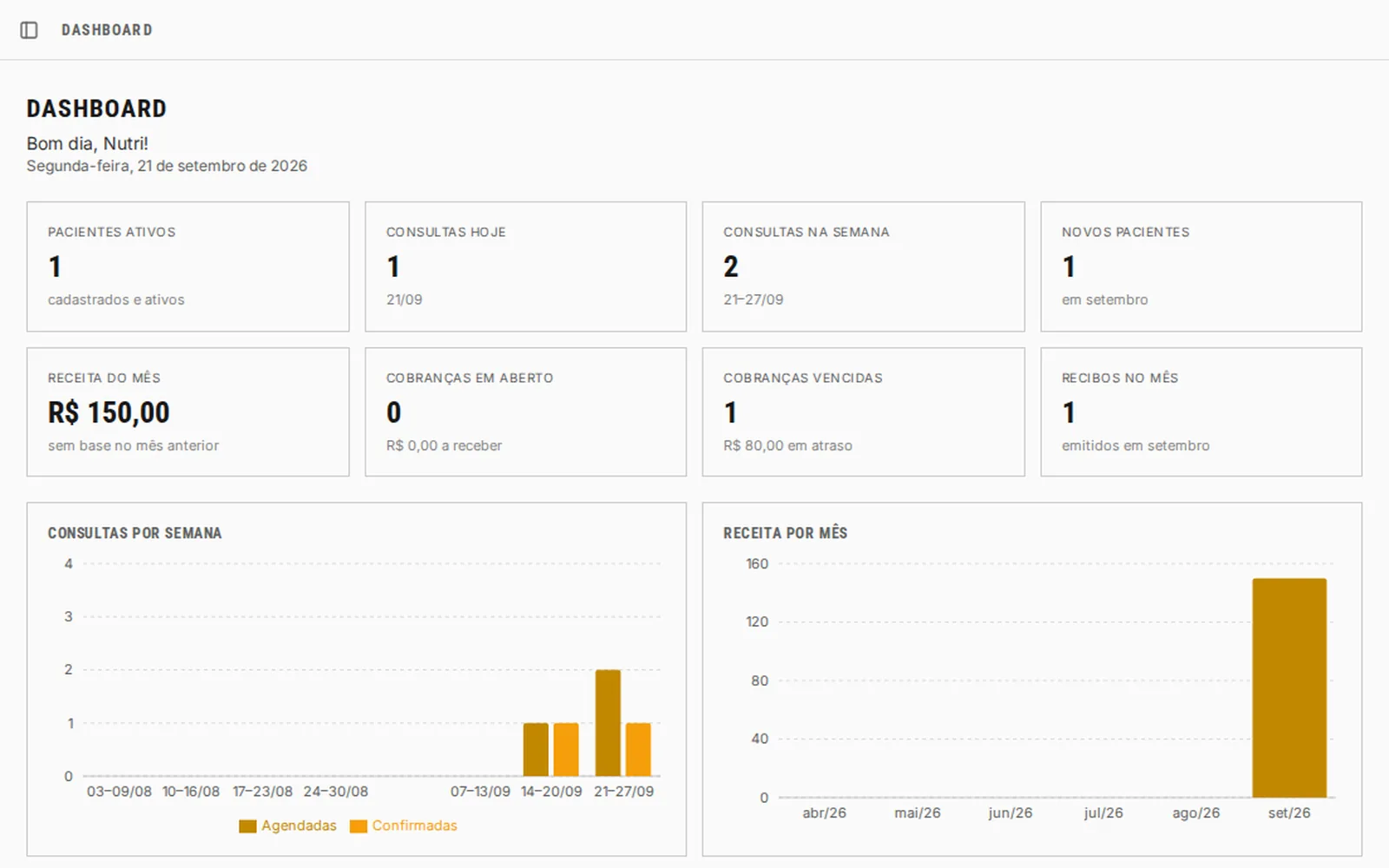Open the Recibos no Mês card
Screen dimensions: 1389x868
(1201, 412)
